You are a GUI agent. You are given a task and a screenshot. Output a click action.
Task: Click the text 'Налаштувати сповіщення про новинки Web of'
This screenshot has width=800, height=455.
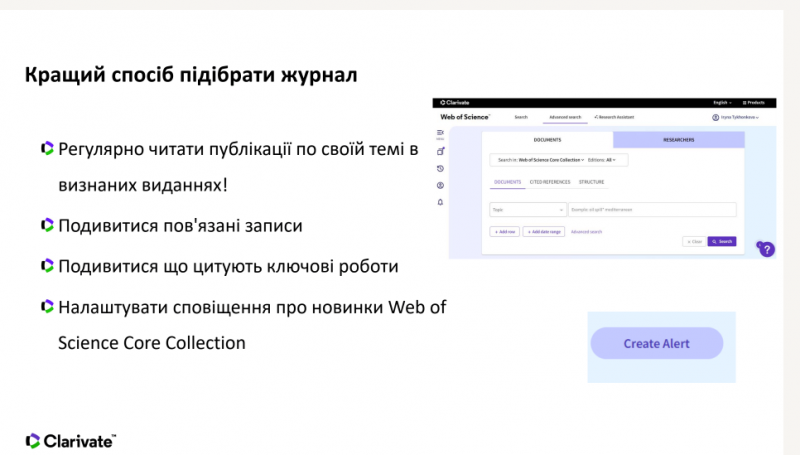[x=252, y=307]
